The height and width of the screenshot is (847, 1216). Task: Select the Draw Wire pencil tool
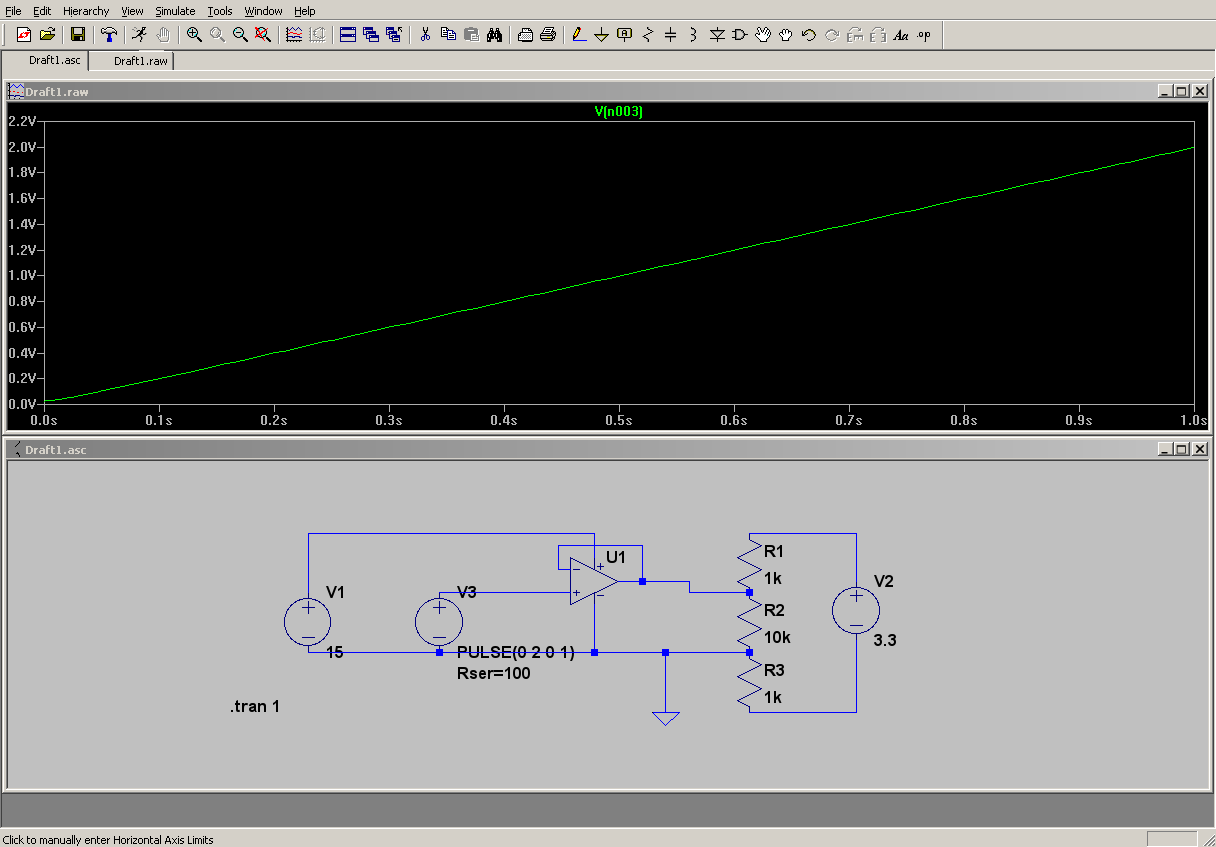pyautogui.click(x=578, y=35)
